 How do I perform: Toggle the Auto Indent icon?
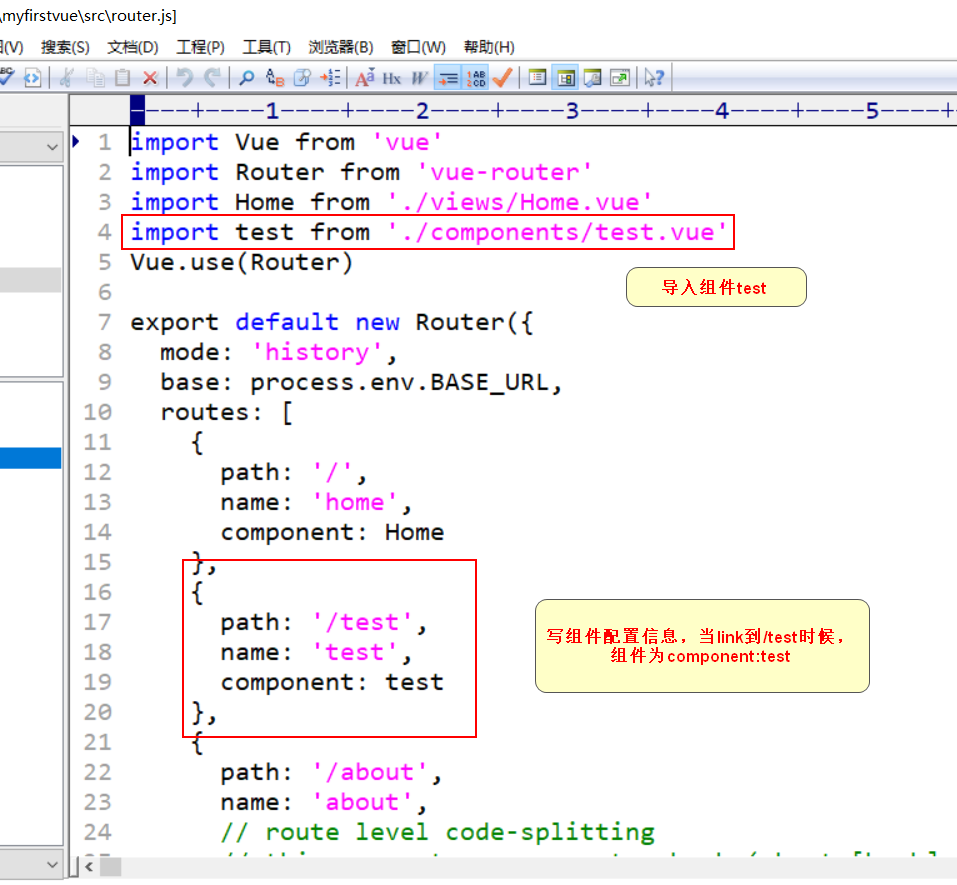click(448, 78)
